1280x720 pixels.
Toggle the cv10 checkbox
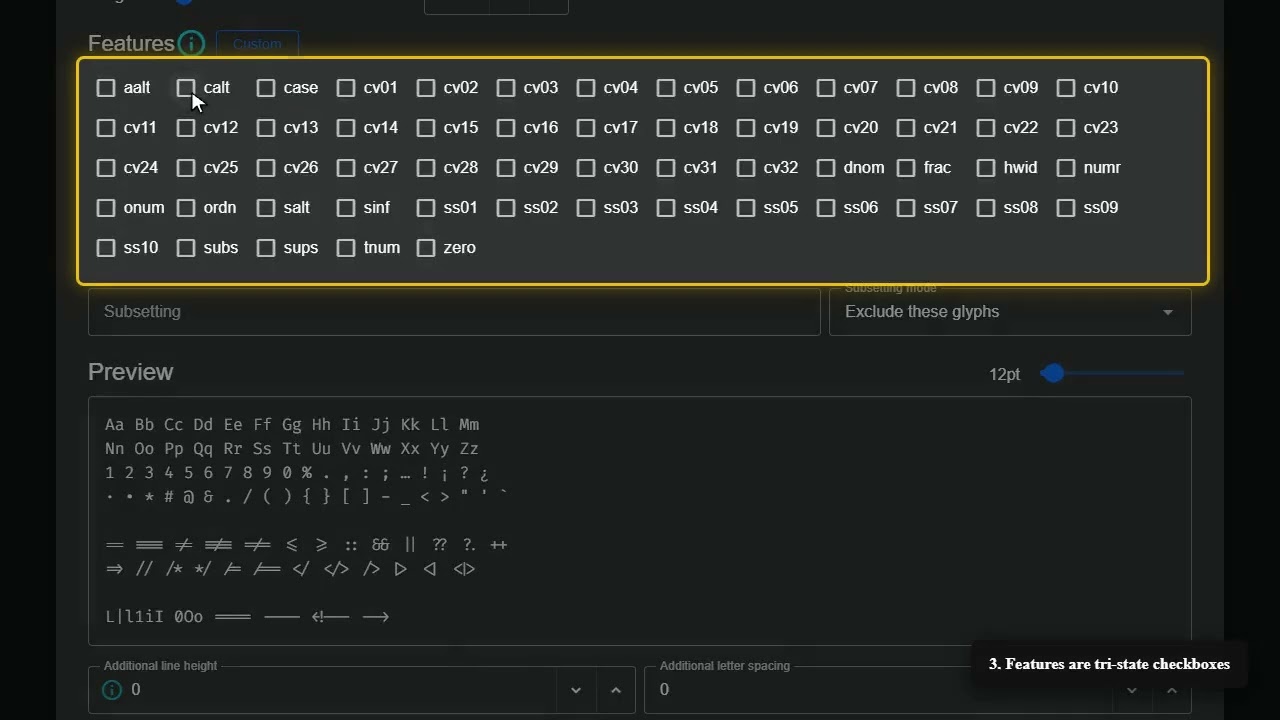(x=1066, y=88)
